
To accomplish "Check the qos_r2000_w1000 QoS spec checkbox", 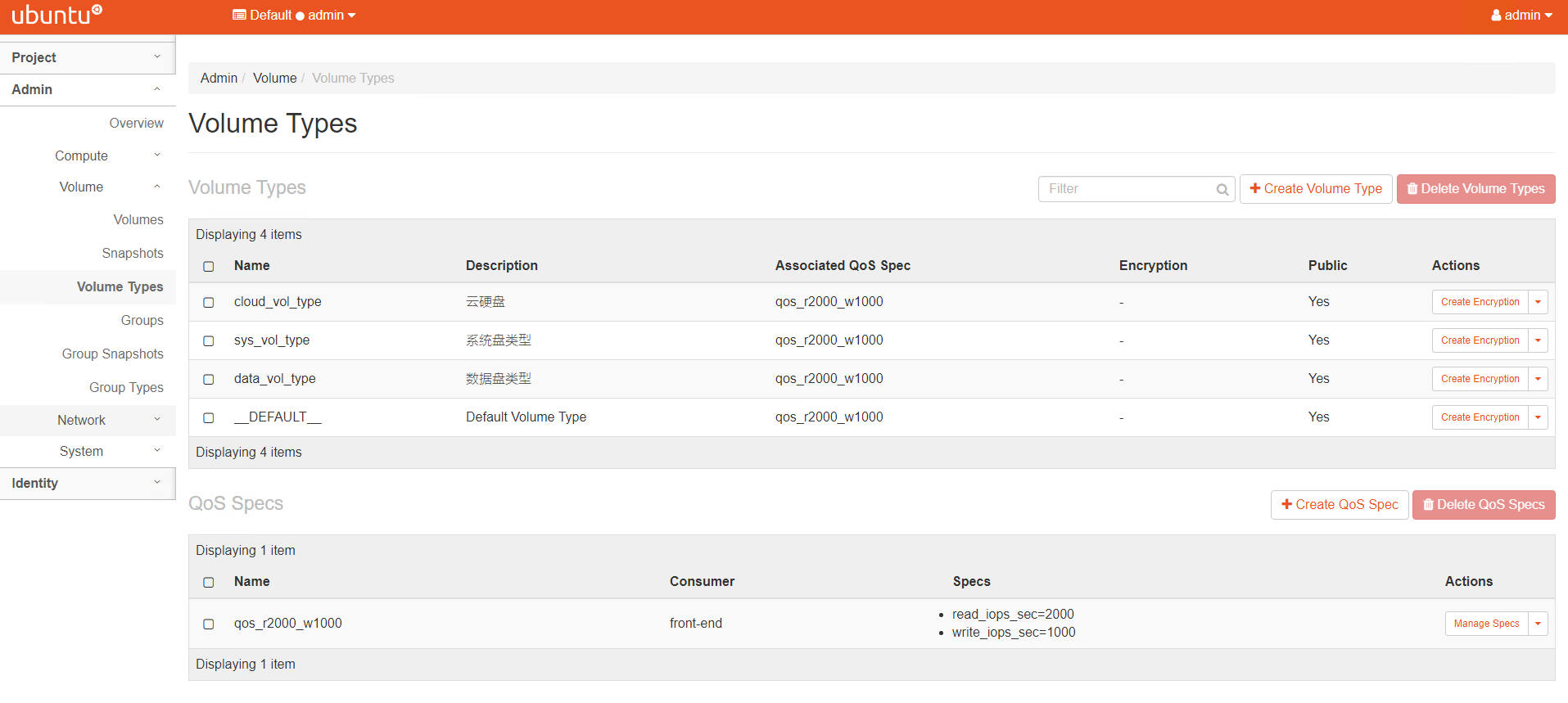I will (x=209, y=624).
